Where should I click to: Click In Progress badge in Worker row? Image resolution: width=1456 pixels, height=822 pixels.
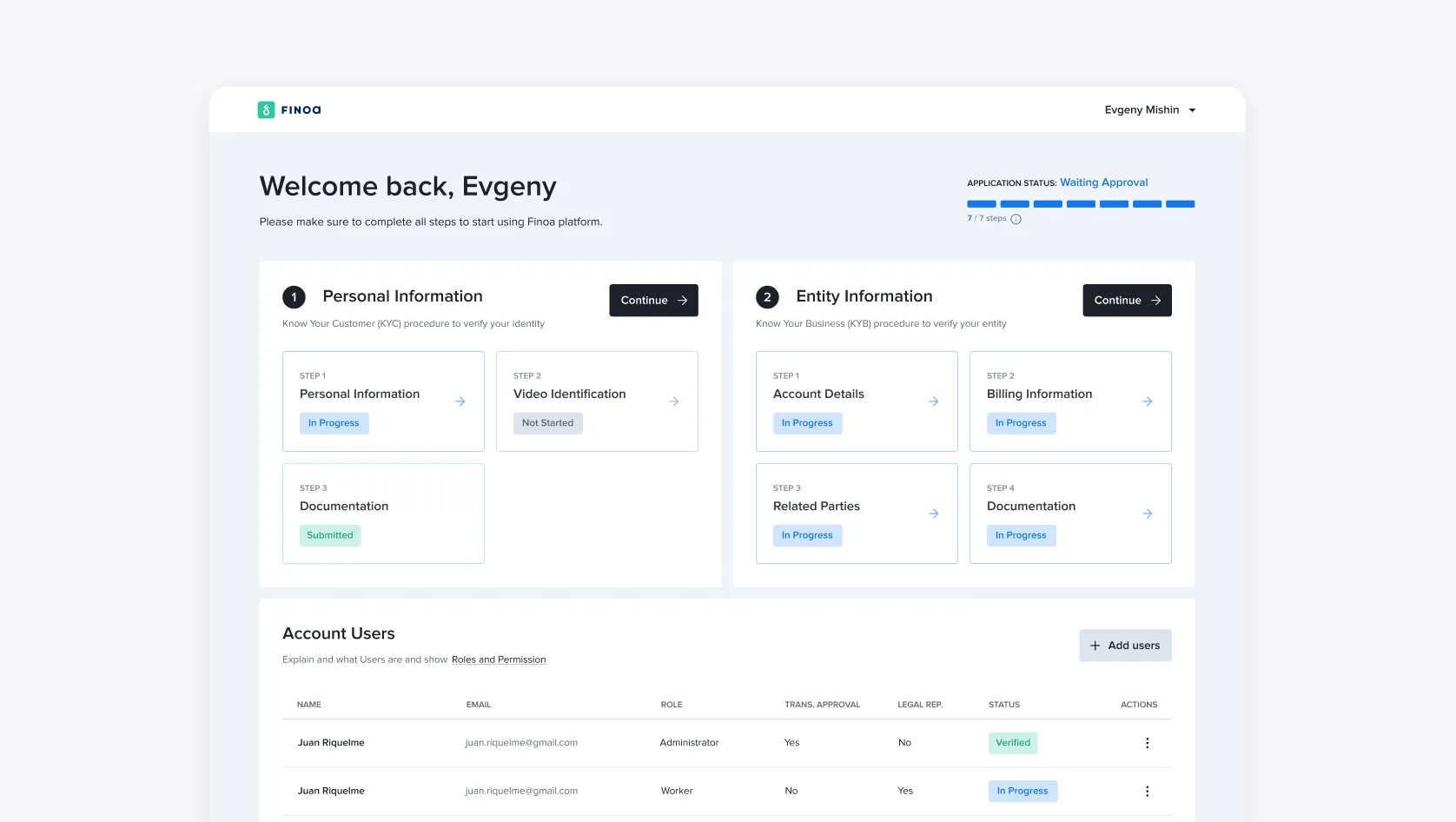[x=1023, y=791]
